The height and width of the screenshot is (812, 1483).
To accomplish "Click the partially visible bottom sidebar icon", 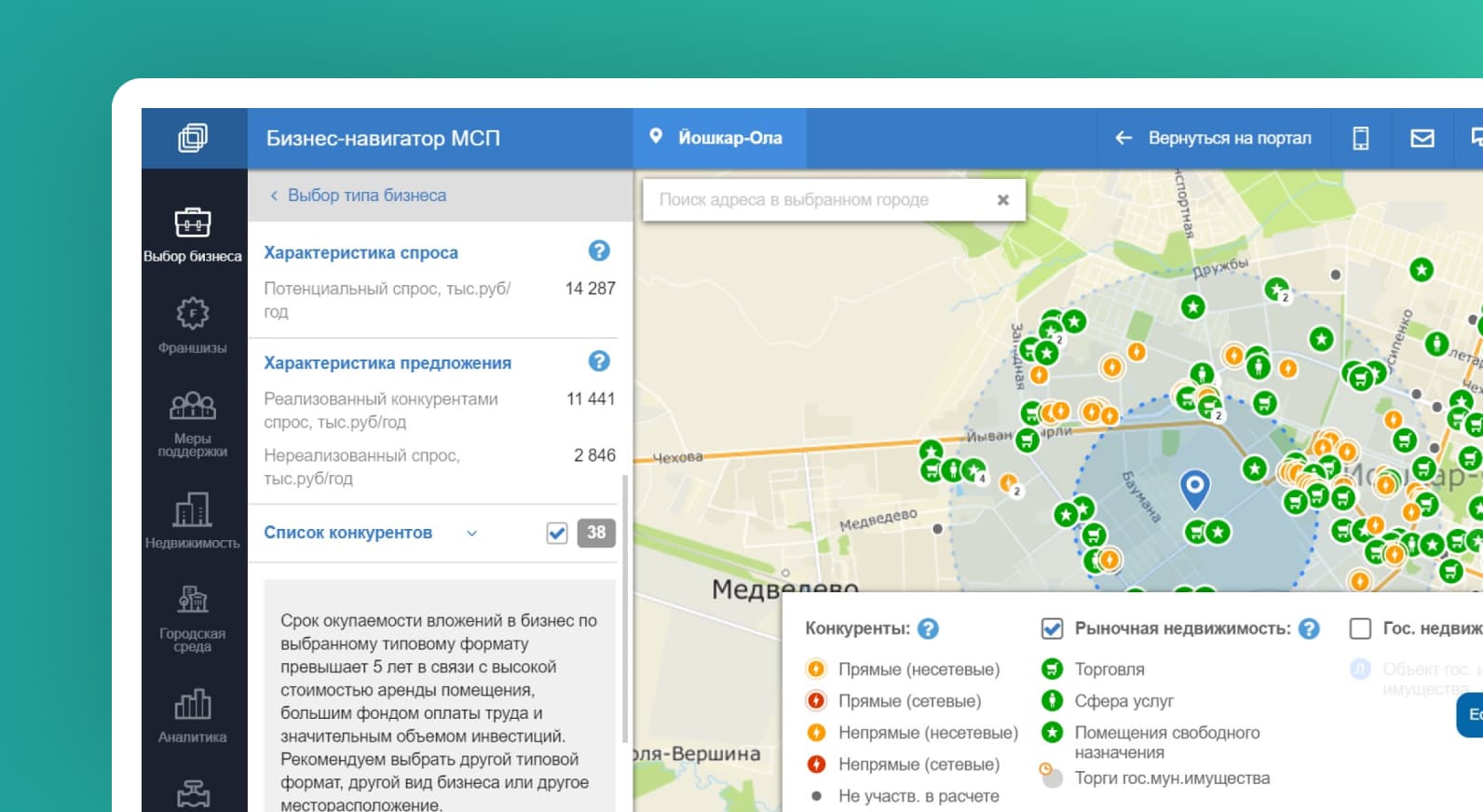I will click(x=193, y=794).
